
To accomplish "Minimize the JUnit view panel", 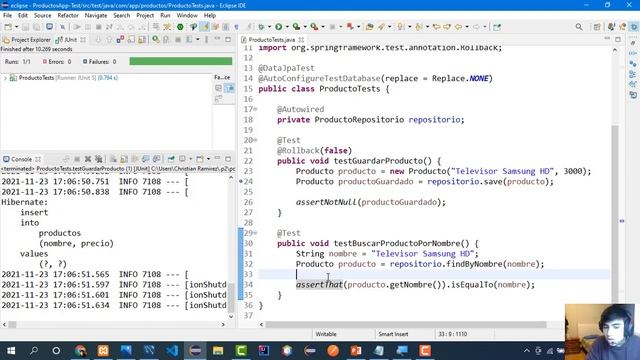I will coord(217,39).
